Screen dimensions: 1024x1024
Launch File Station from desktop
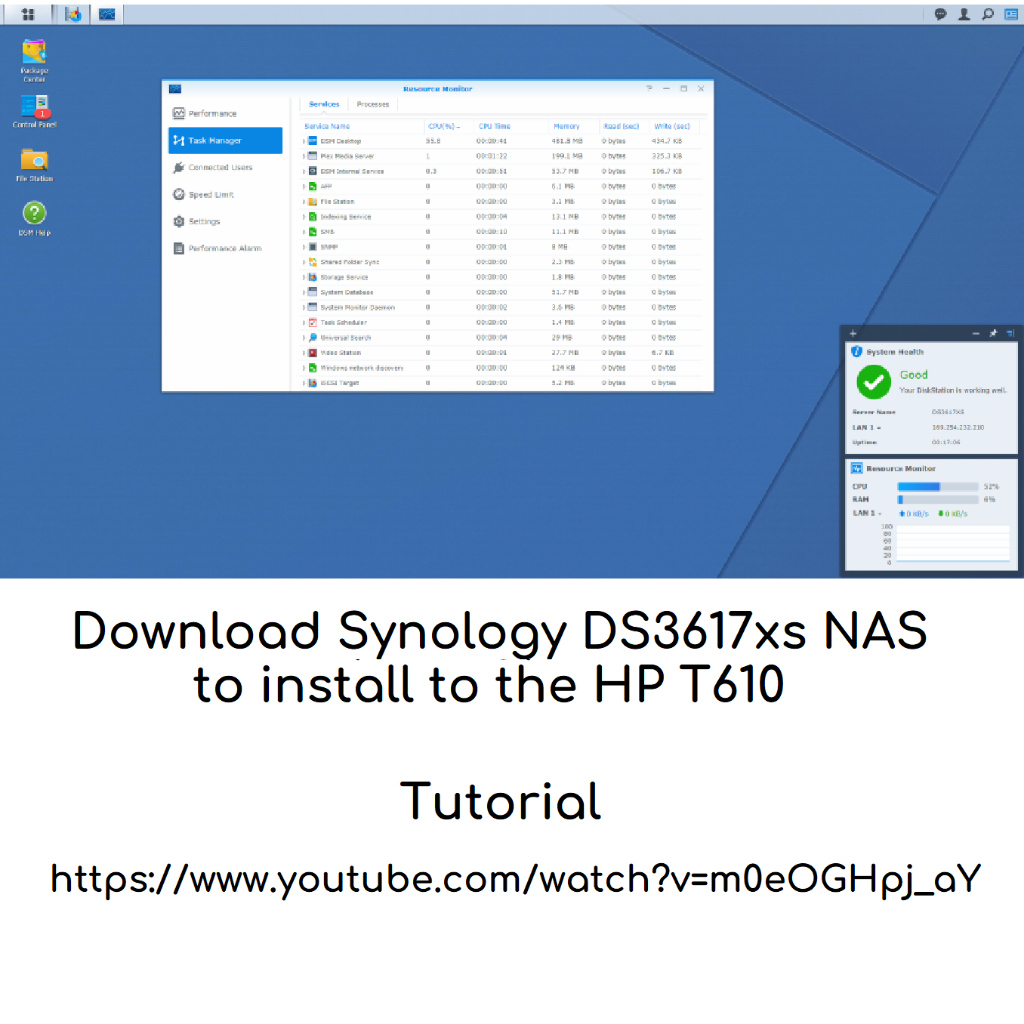coord(34,162)
